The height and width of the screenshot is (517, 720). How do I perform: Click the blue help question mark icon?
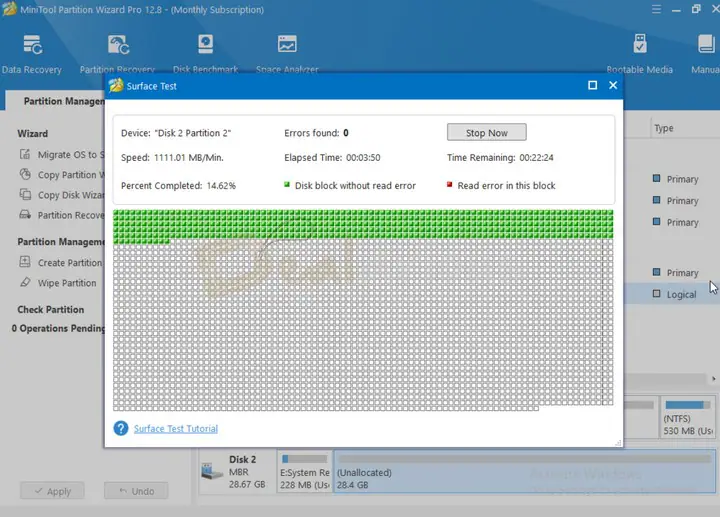coord(121,428)
